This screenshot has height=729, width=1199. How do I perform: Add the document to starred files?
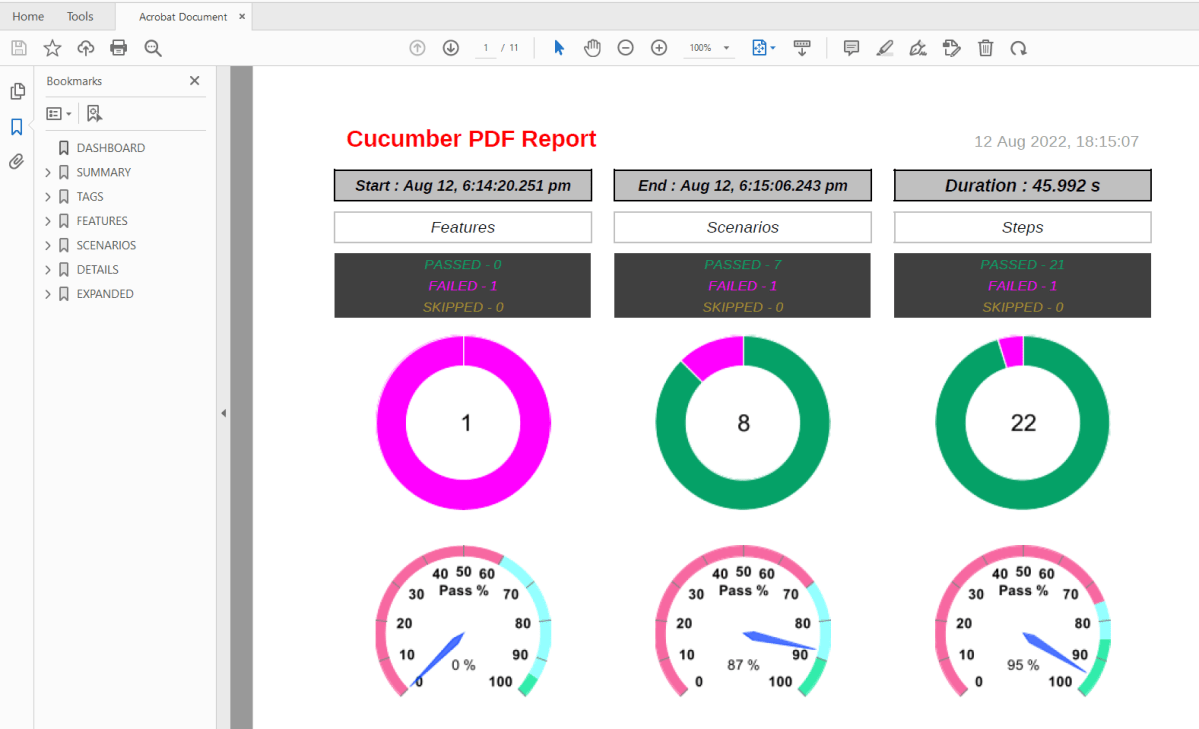tap(52, 48)
